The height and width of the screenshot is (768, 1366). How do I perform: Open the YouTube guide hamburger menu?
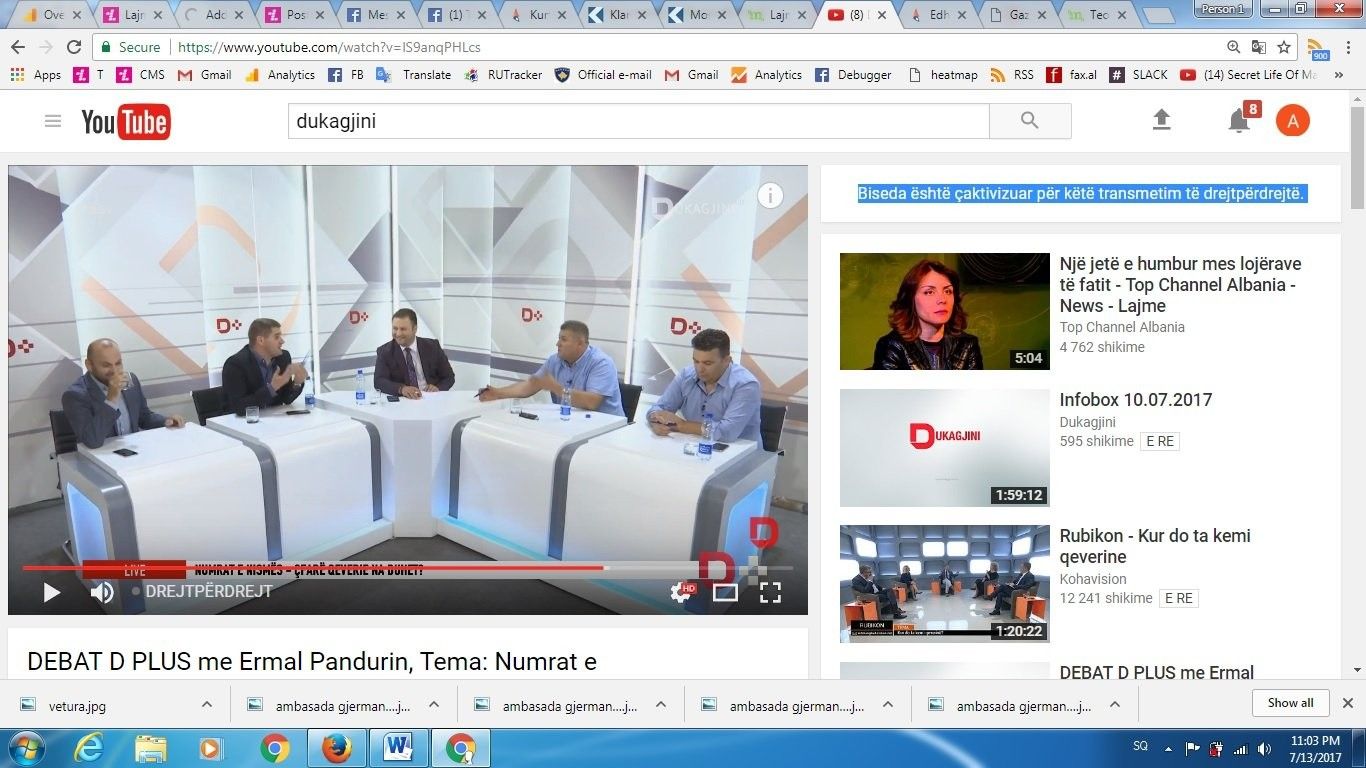coord(53,120)
